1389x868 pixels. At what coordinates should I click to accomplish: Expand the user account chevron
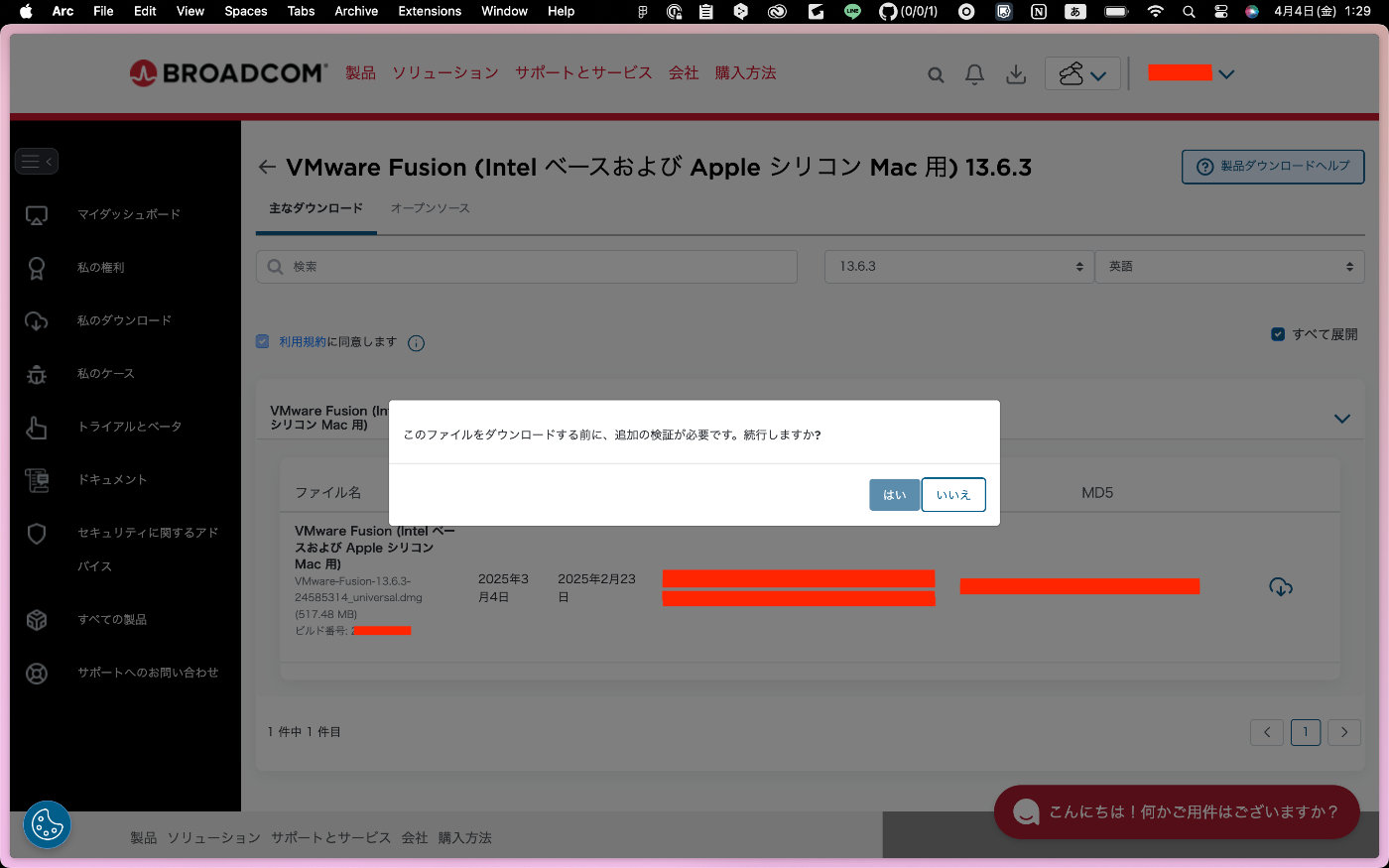point(1226,74)
